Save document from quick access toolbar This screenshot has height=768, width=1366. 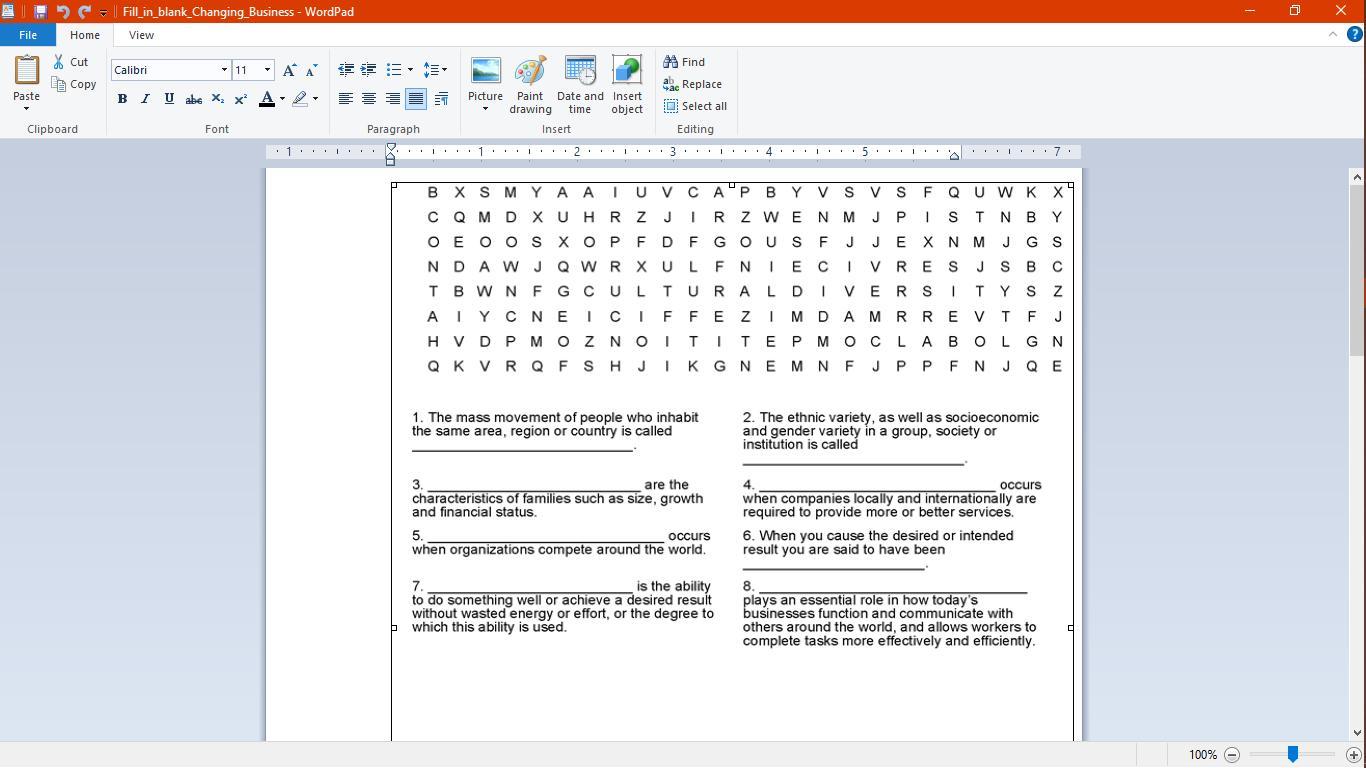click(40, 12)
